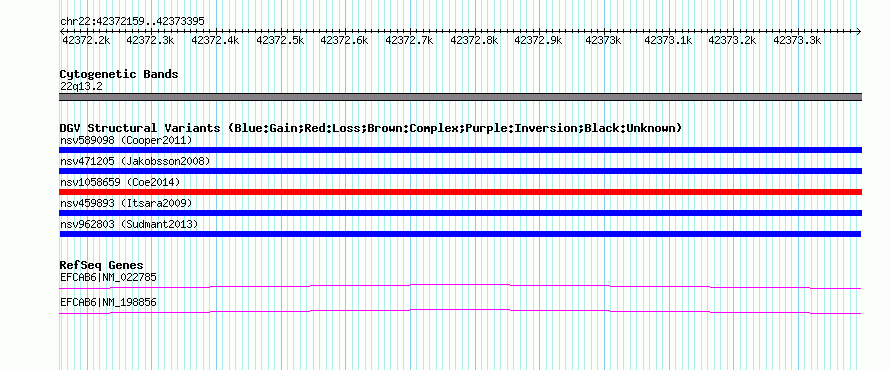890x370 pixels.
Task: Click ruler tick label 42373.2k
Action: [x=732, y=40]
